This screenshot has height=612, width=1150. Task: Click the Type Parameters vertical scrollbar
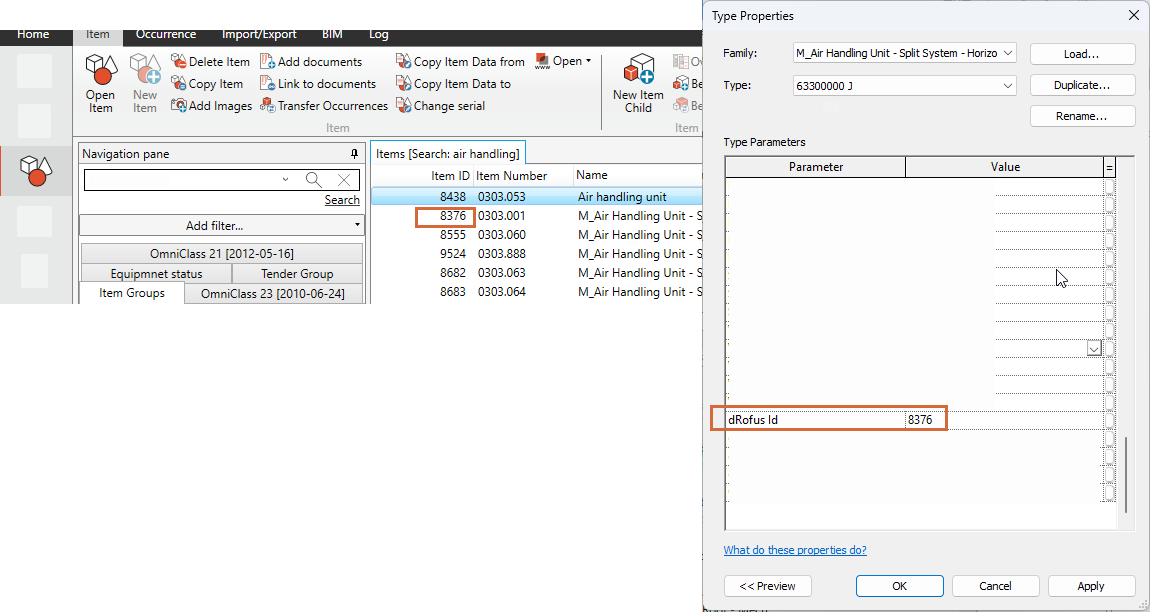tap(1125, 472)
